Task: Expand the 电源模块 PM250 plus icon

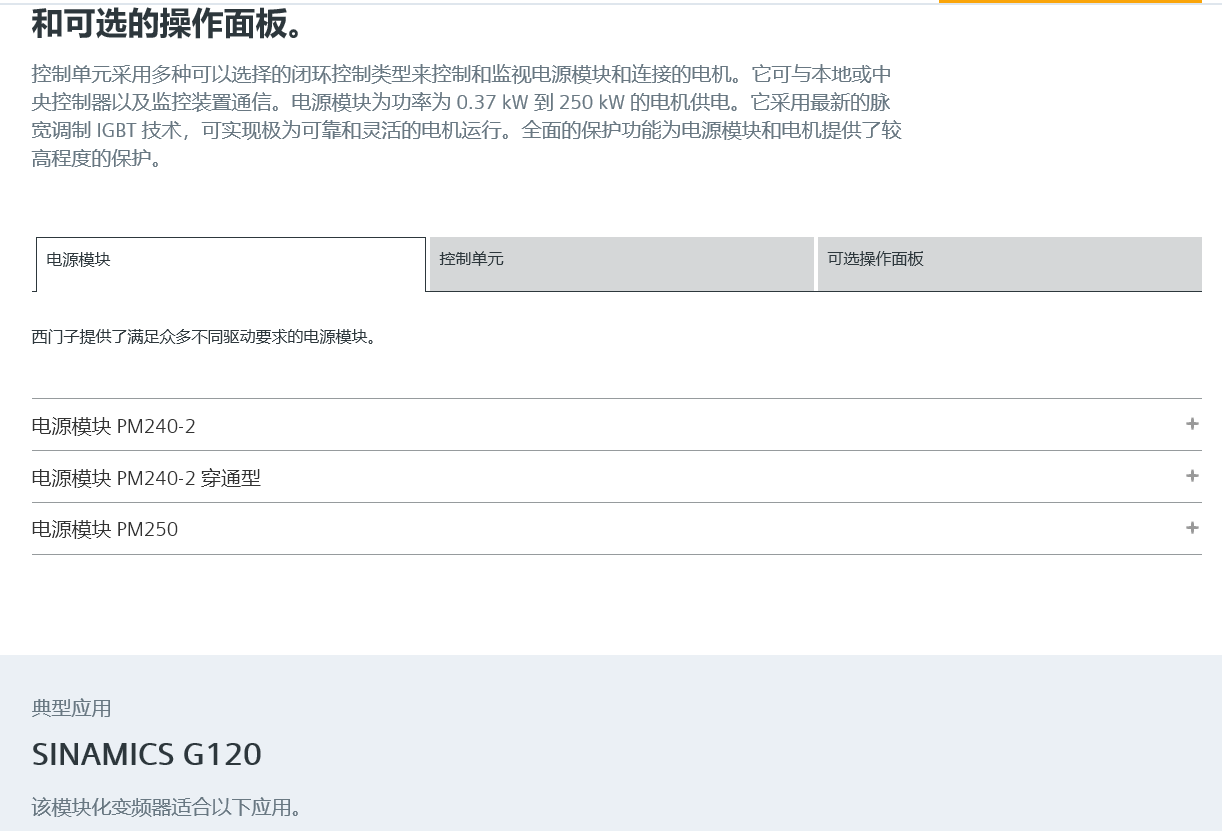Action: (x=1192, y=528)
